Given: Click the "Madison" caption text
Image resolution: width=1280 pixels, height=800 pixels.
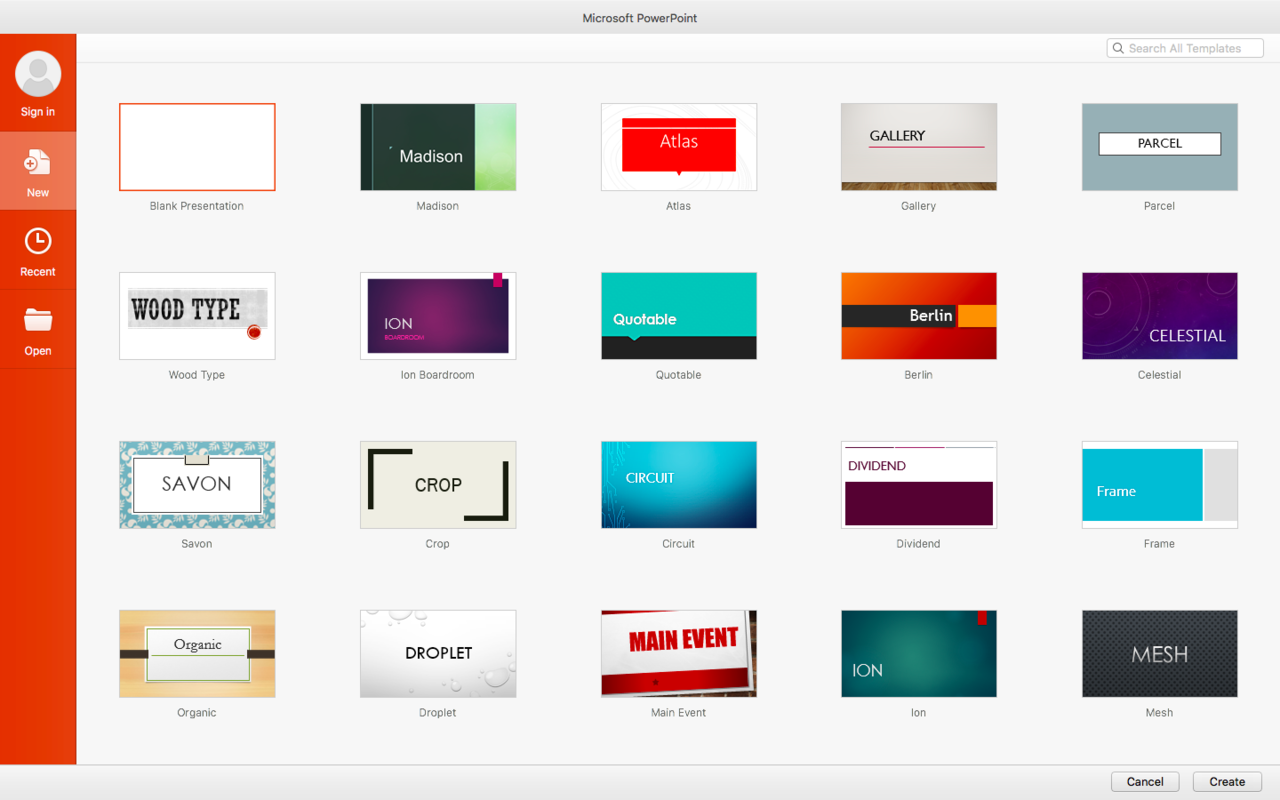Looking at the screenshot, I should (438, 206).
